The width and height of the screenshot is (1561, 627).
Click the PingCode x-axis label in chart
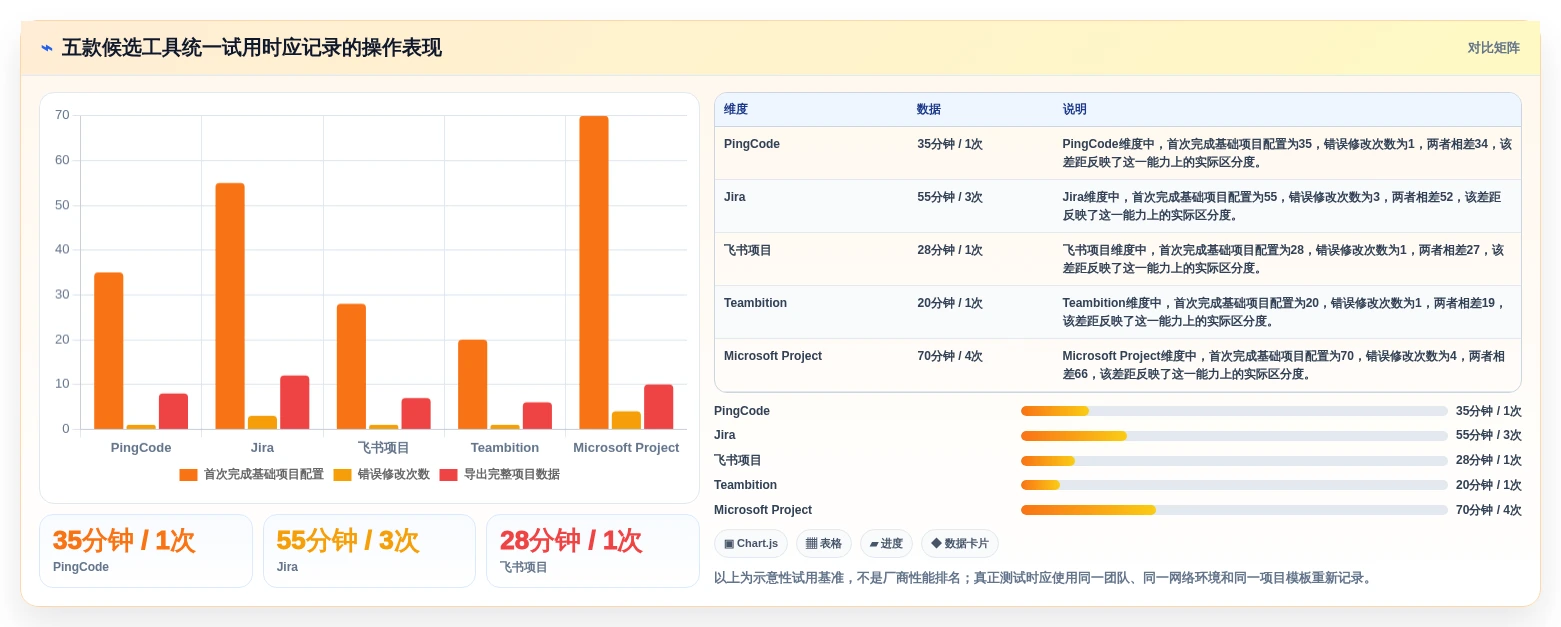(141, 448)
